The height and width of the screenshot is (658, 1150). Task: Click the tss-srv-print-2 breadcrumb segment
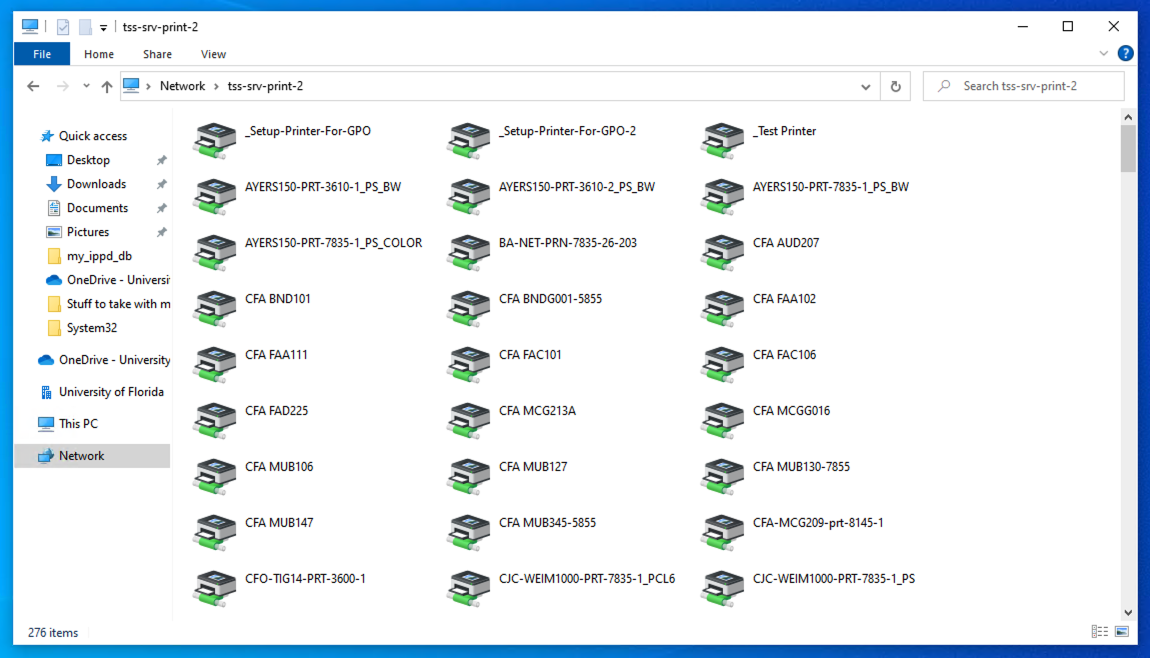click(x=265, y=86)
